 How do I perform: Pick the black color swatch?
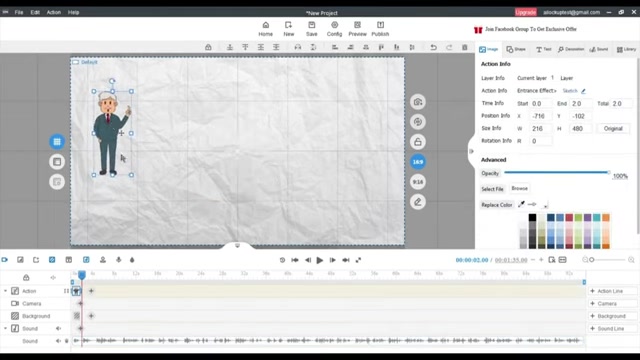[x=532, y=218]
